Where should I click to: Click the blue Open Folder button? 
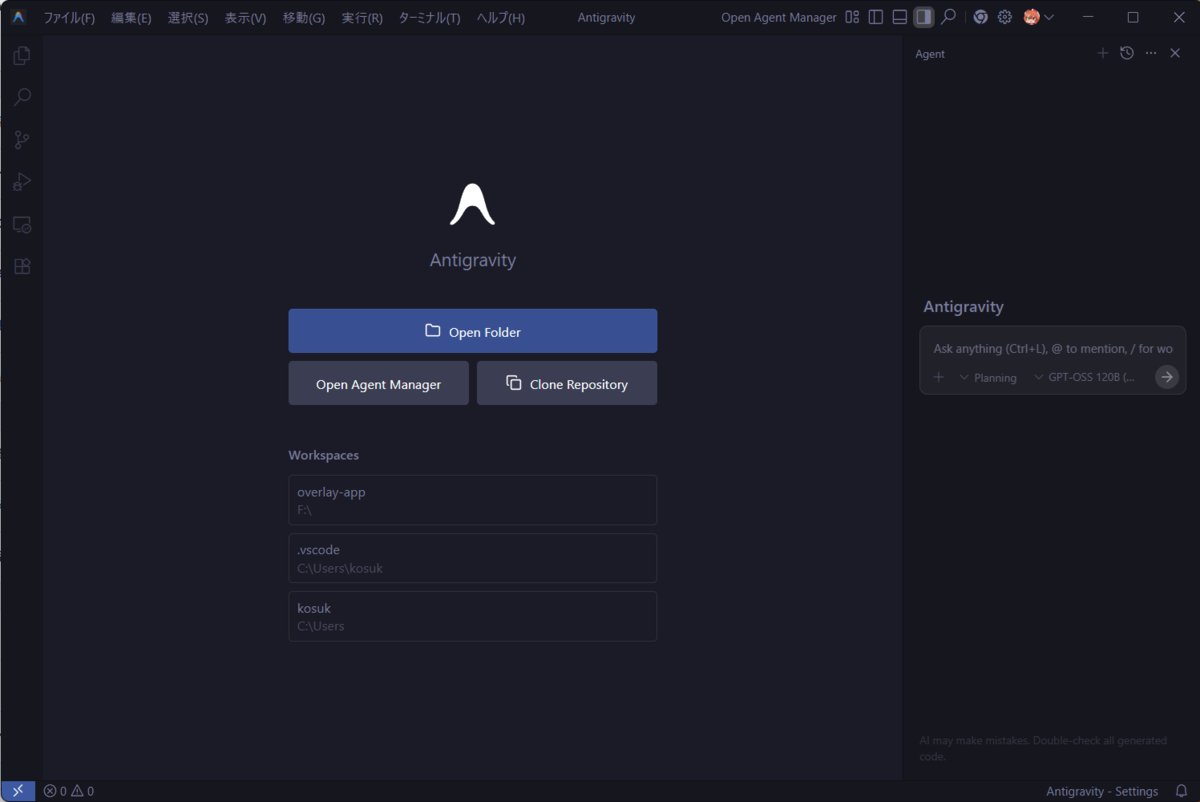[x=473, y=331]
